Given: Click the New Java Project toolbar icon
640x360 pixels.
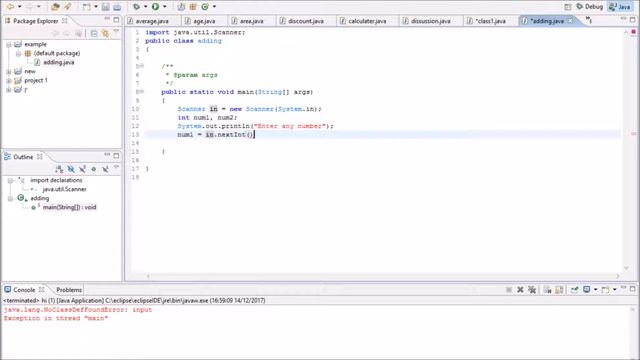Looking at the screenshot, I should 181,7.
